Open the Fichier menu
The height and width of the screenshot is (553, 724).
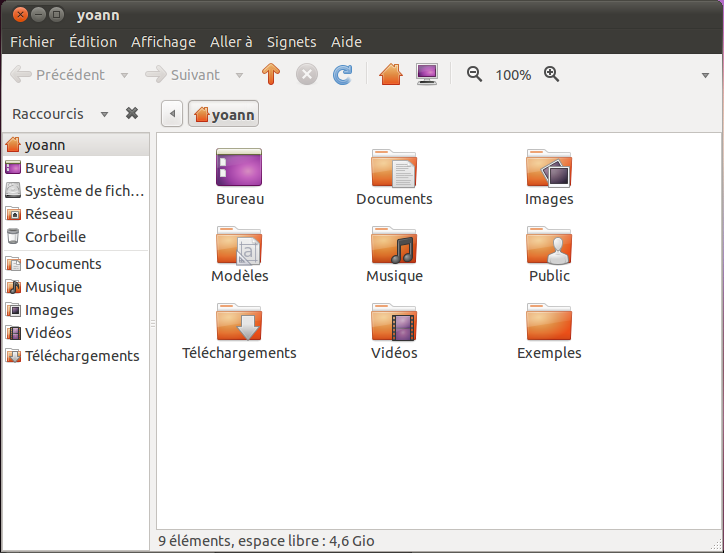32,42
